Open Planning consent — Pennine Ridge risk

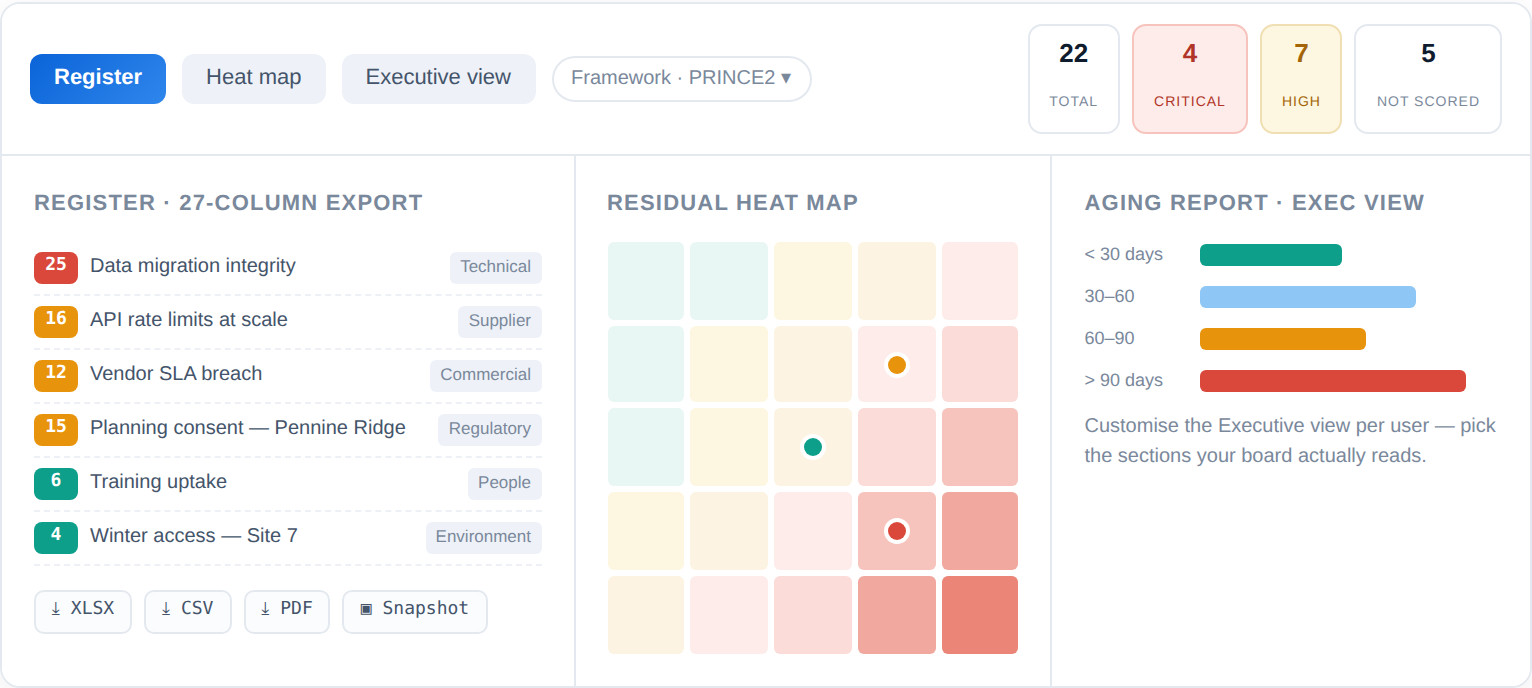click(x=248, y=428)
